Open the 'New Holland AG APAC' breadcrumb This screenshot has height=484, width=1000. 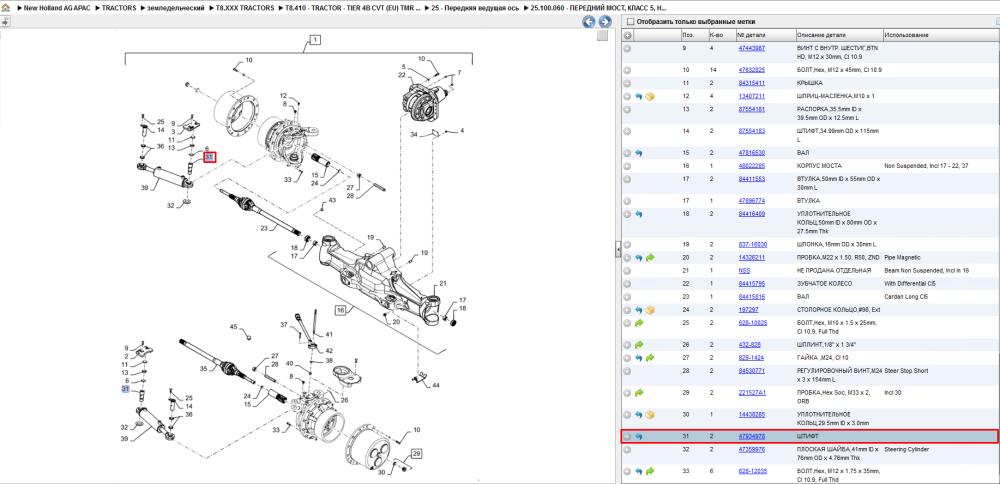tap(56, 8)
